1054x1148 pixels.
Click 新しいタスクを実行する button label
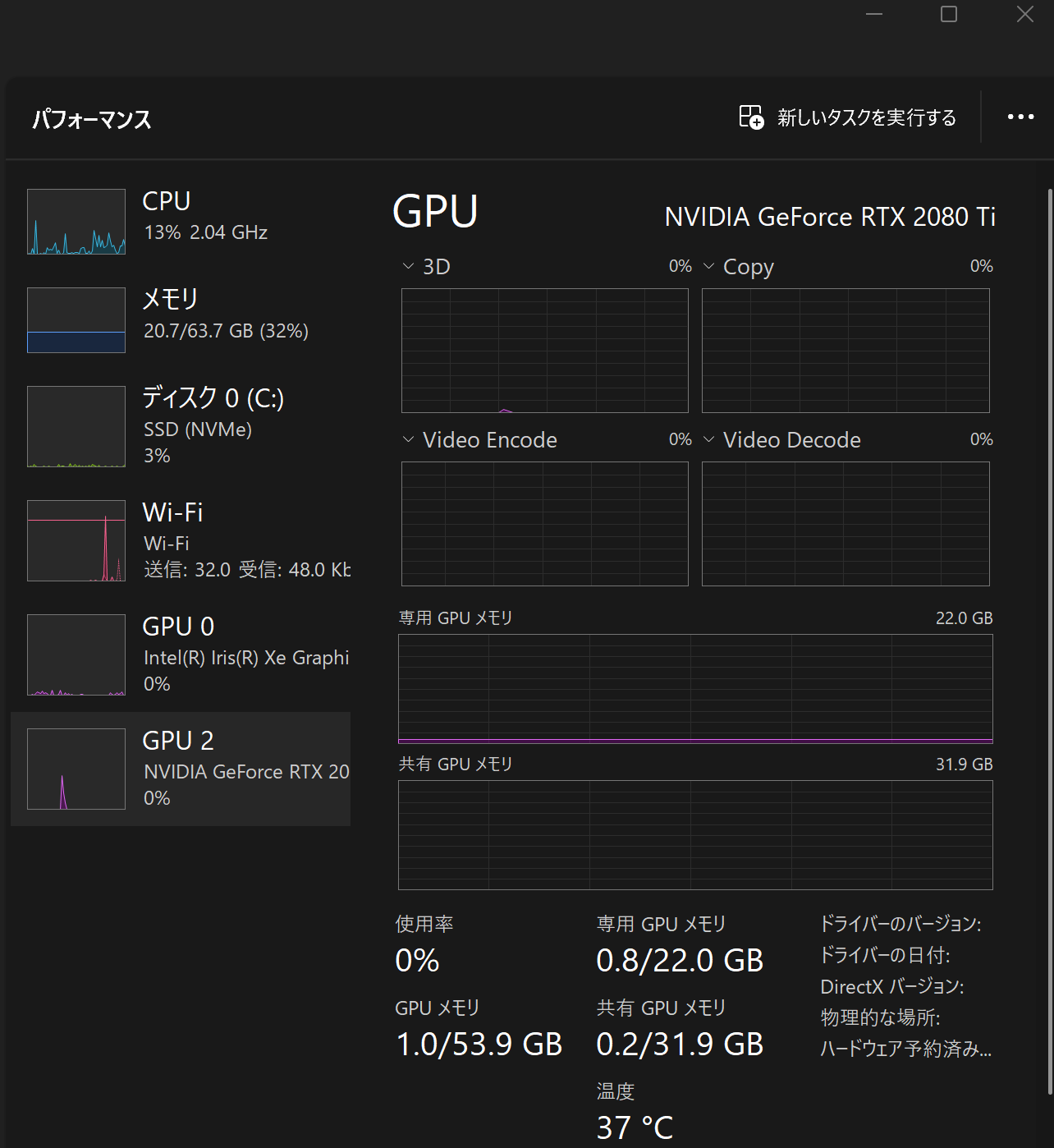(866, 117)
